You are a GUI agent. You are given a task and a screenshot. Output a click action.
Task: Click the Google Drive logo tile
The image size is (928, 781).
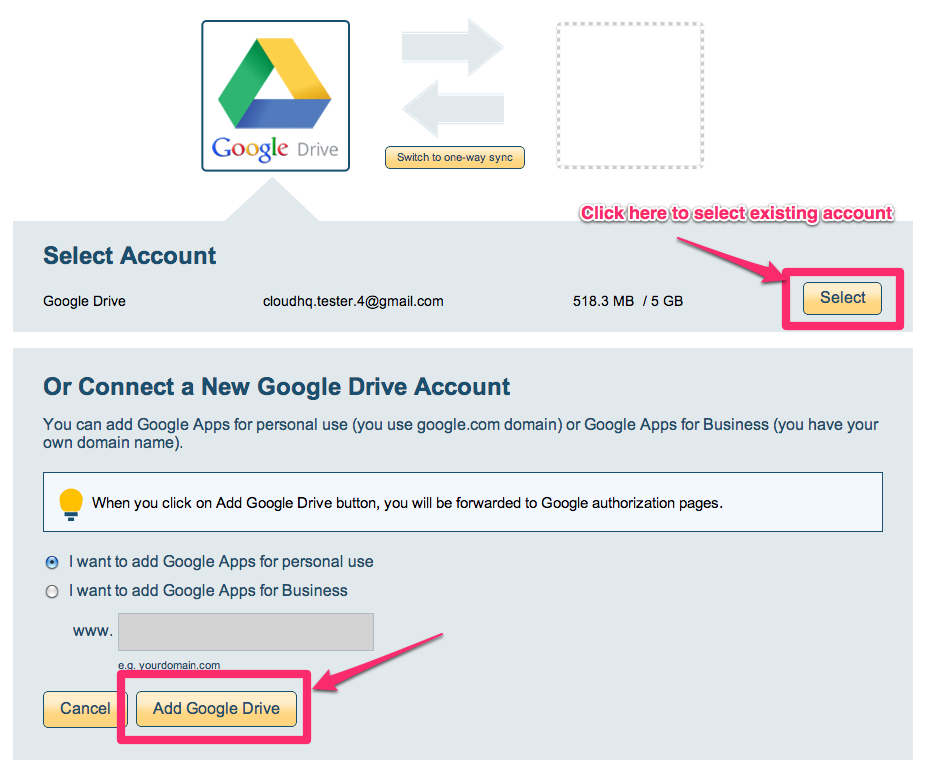(275, 96)
